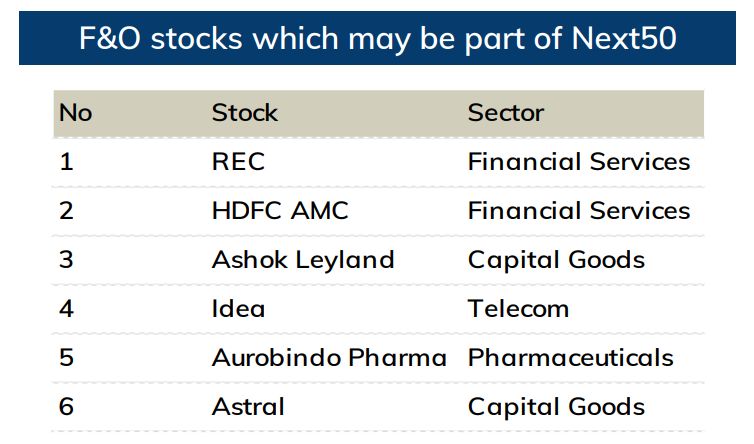This screenshot has width=754, height=444.
Task: Select the Pharmaceuticals sector cell
Action: pos(571,358)
